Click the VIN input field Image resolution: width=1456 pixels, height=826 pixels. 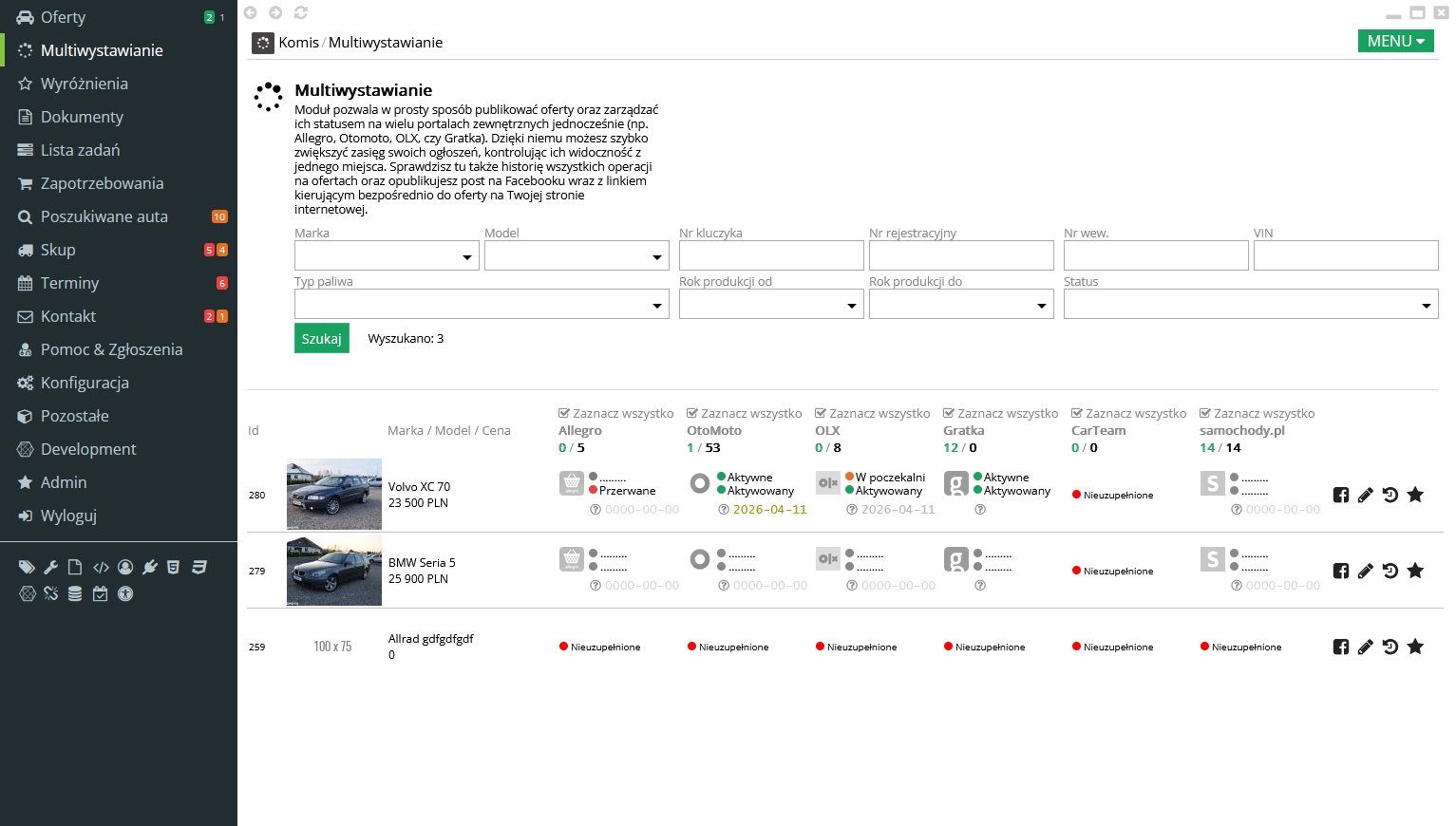coord(1345,256)
